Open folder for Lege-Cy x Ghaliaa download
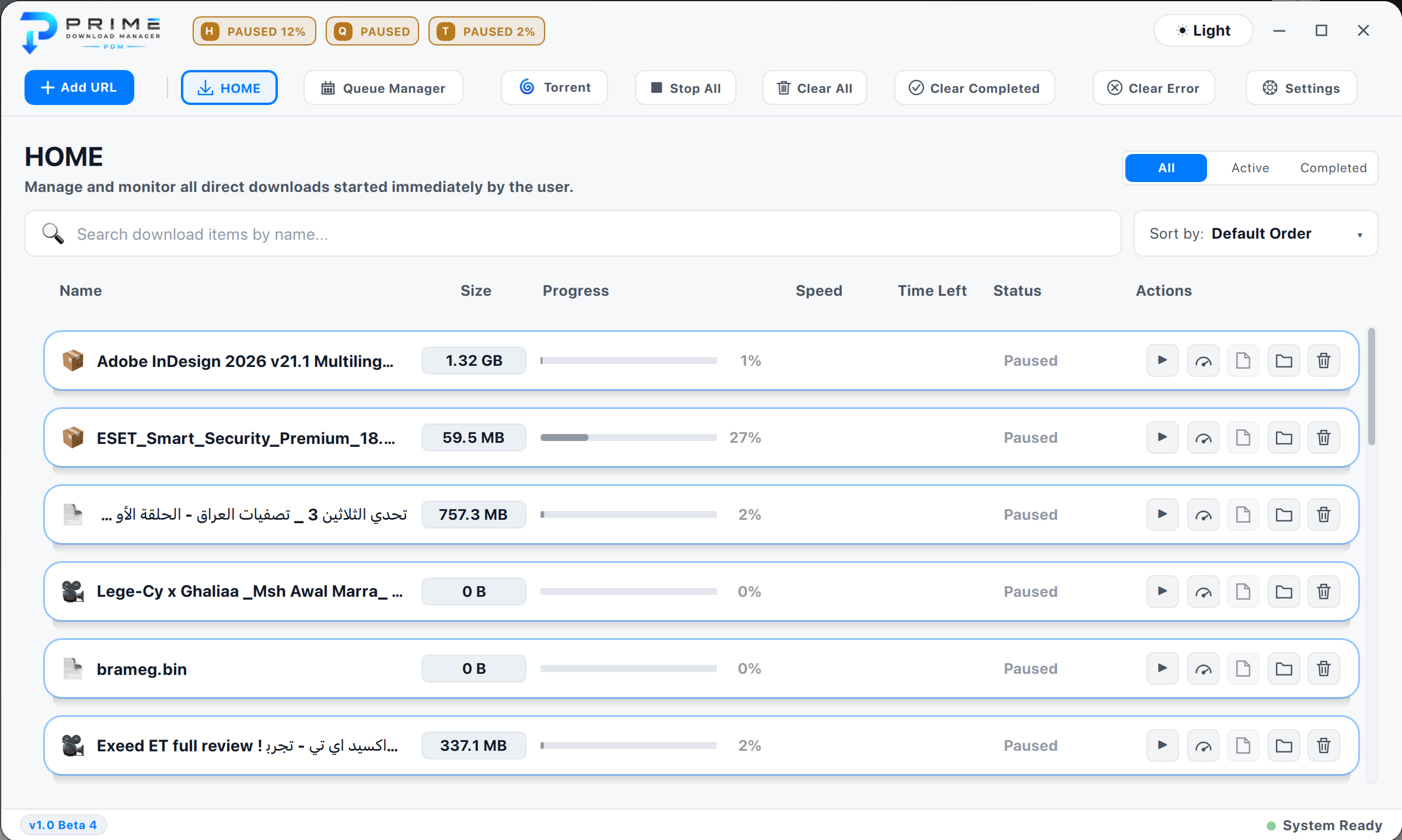This screenshot has width=1402, height=840. tap(1284, 591)
